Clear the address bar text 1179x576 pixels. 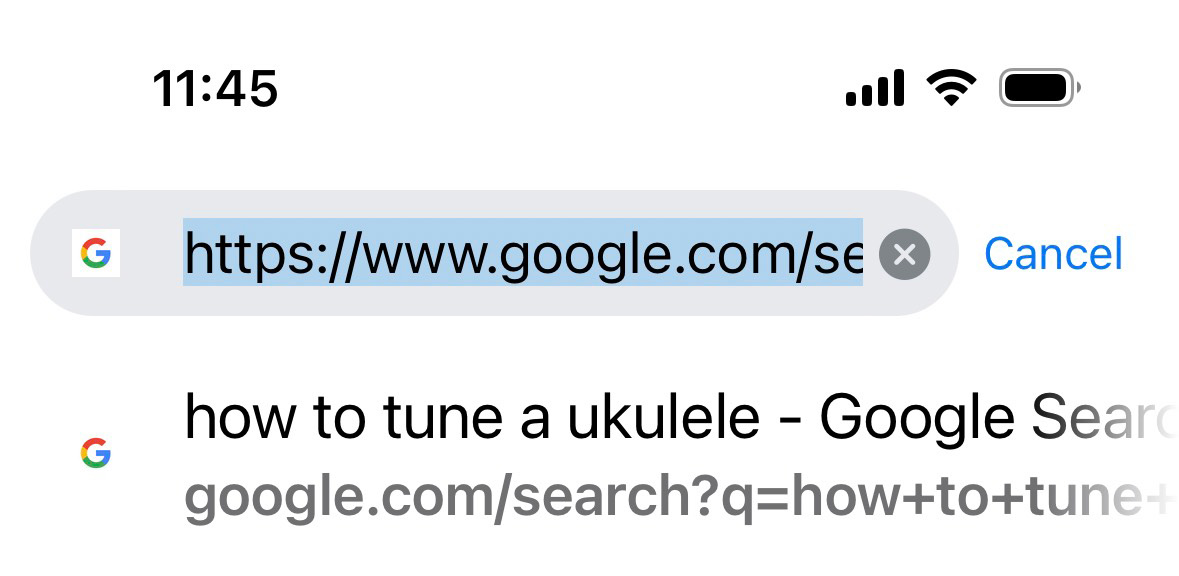(904, 255)
